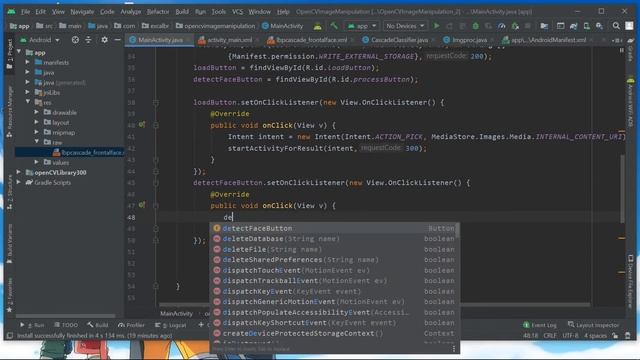This screenshot has width=640, height=360.
Task: Click the editor vertical scrollbar
Action: 622,188
